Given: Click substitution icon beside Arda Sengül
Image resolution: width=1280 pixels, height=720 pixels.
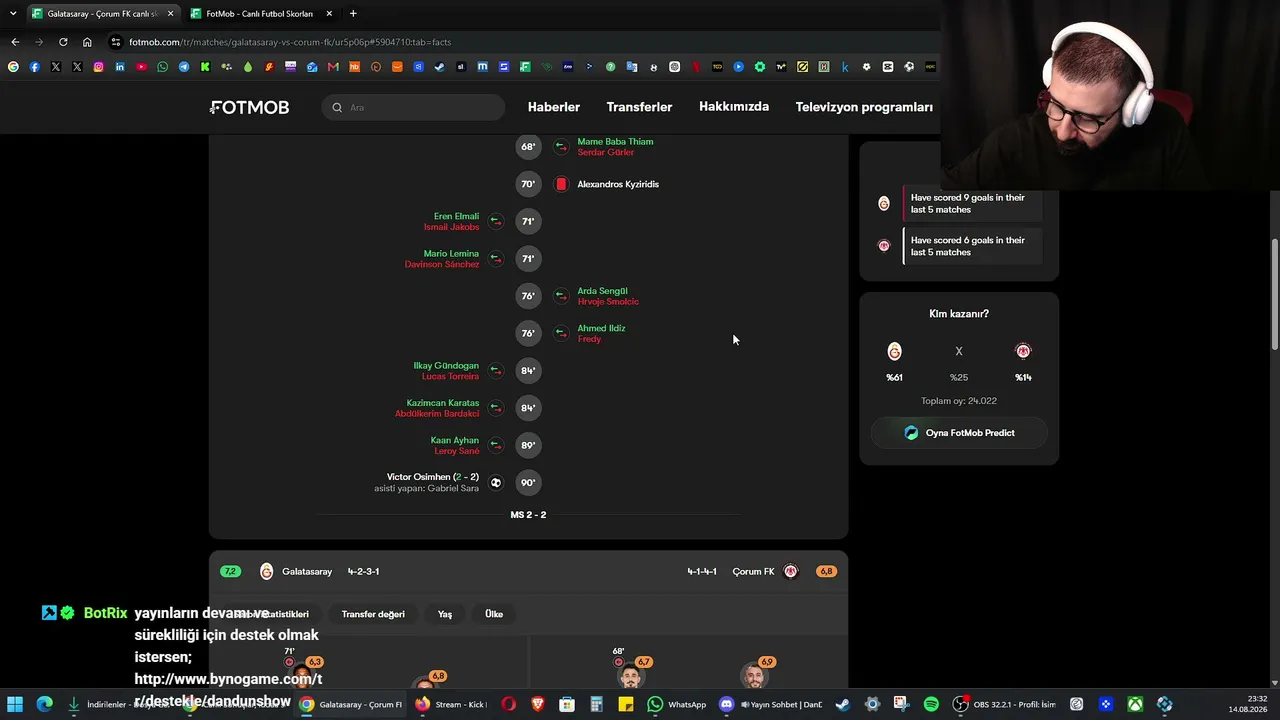Looking at the screenshot, I should tap(561, 296).
